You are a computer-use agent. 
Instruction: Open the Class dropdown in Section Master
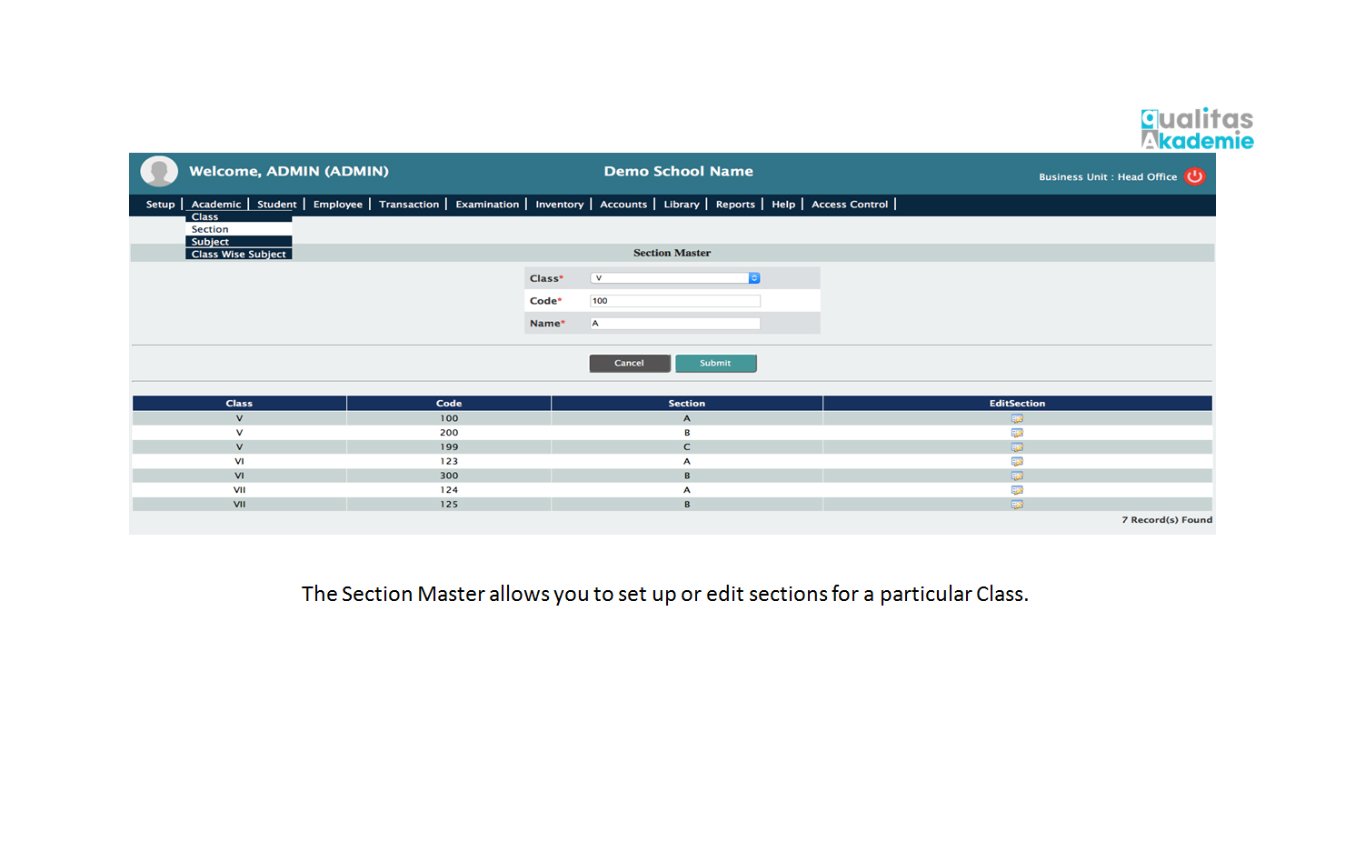point(675,278)
